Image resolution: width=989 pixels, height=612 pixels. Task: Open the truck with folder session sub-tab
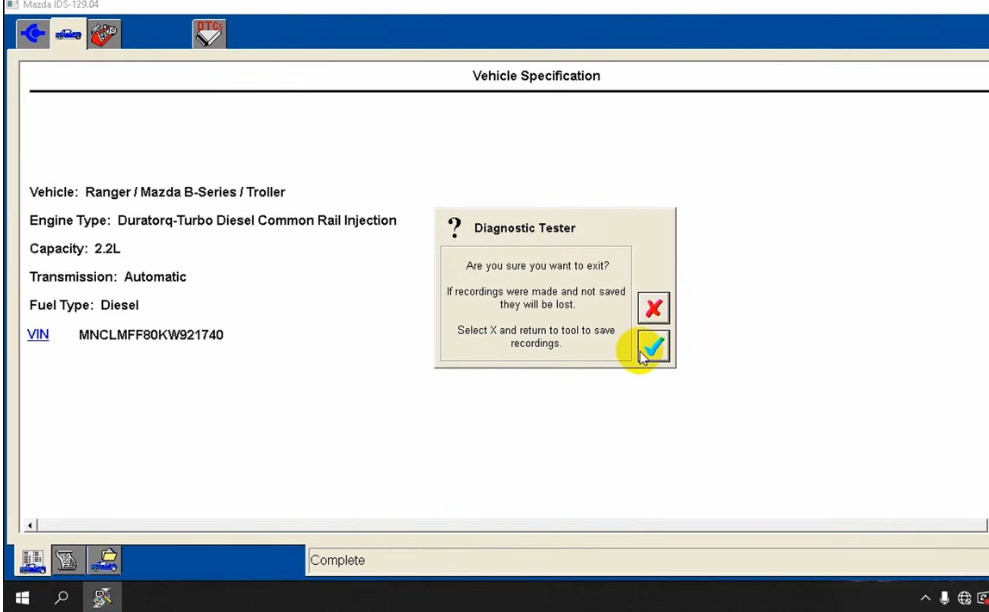[104, 560]
